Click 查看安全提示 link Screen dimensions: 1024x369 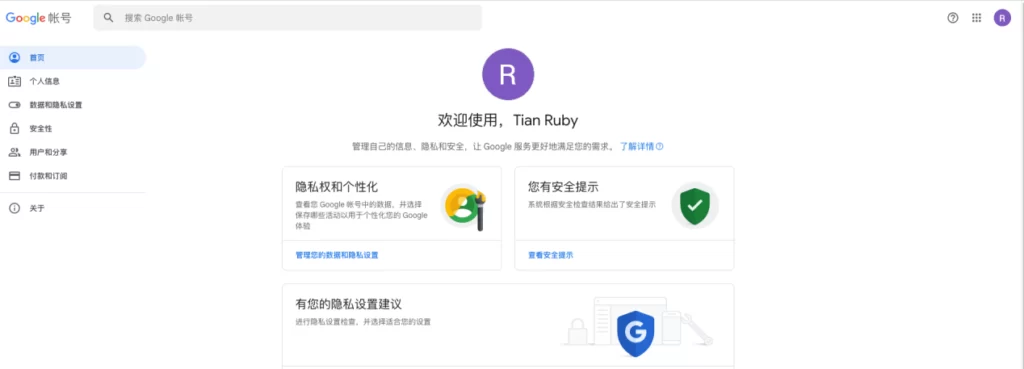pyautogui.click(x=551, y=255)
